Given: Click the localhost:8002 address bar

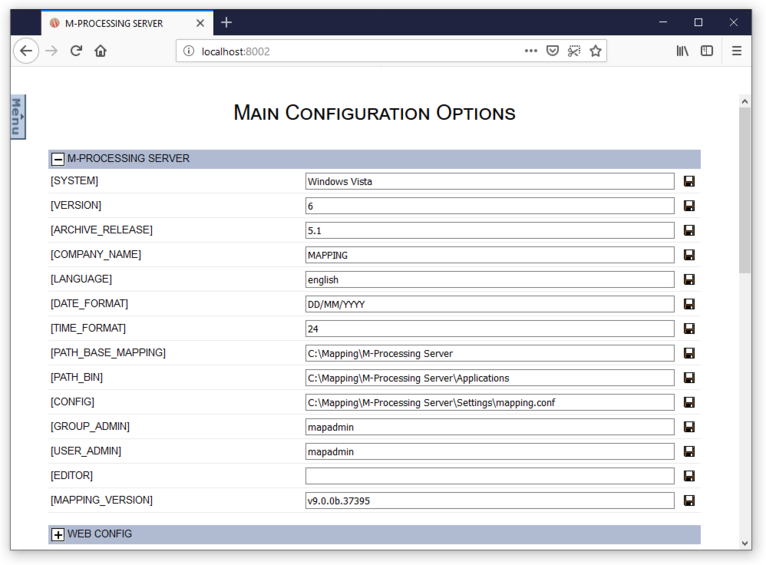Looking at the screenshot, I should (350, 51).
